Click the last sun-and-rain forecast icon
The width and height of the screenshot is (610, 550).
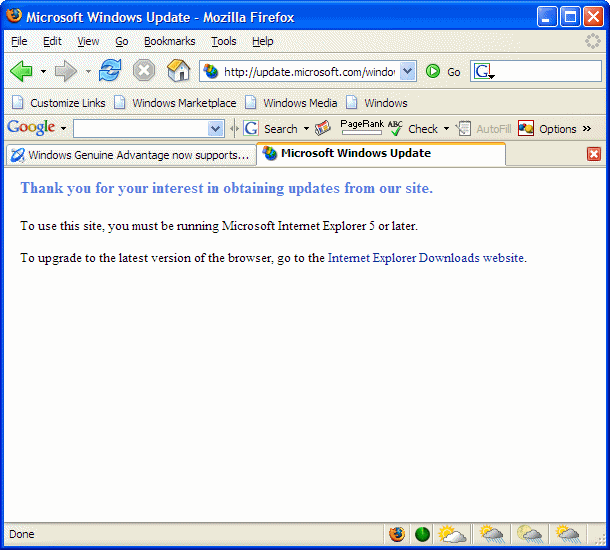(x=568, y=534)
